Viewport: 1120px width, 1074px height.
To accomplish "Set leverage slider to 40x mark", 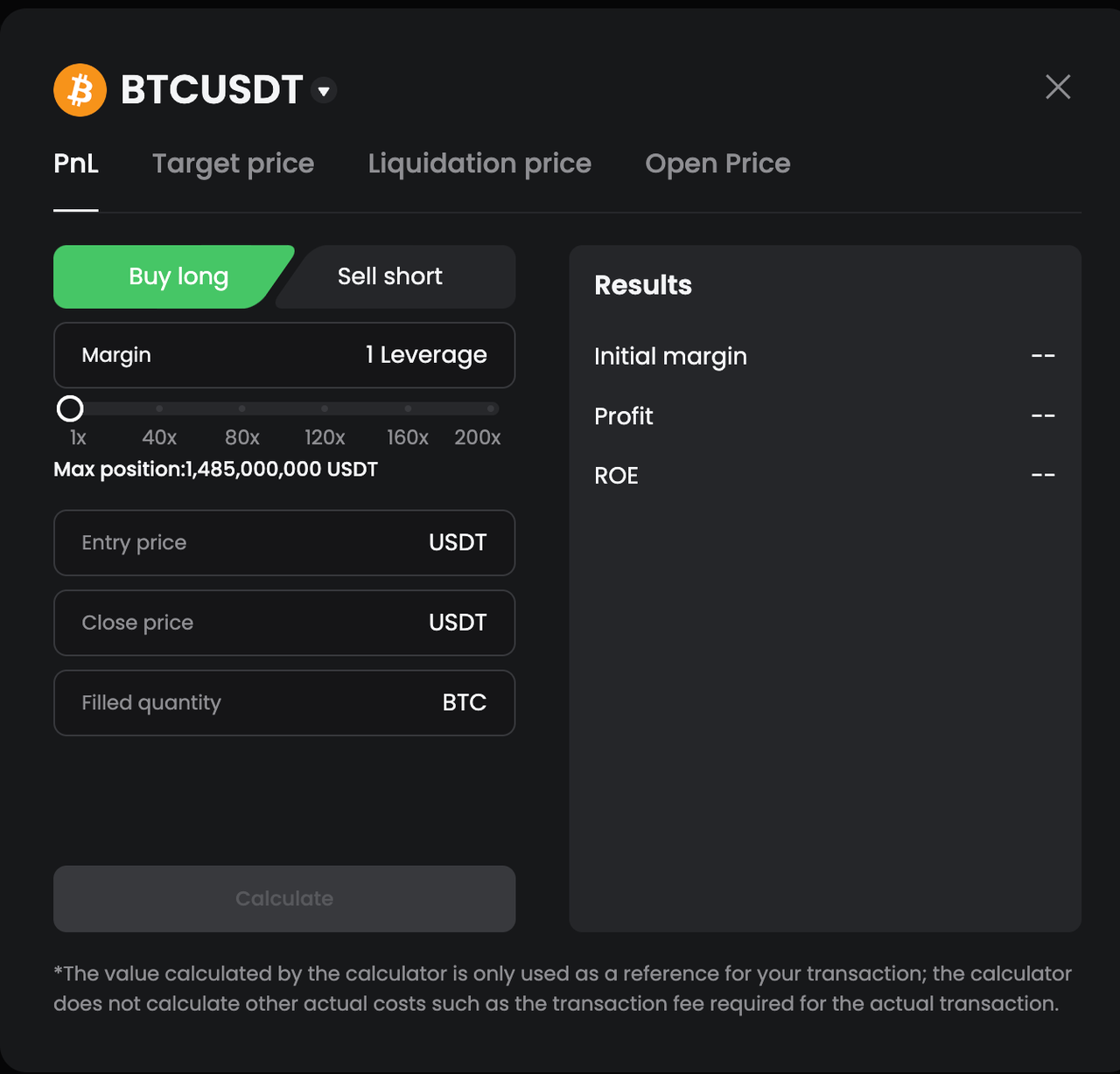I will point(159,408).
